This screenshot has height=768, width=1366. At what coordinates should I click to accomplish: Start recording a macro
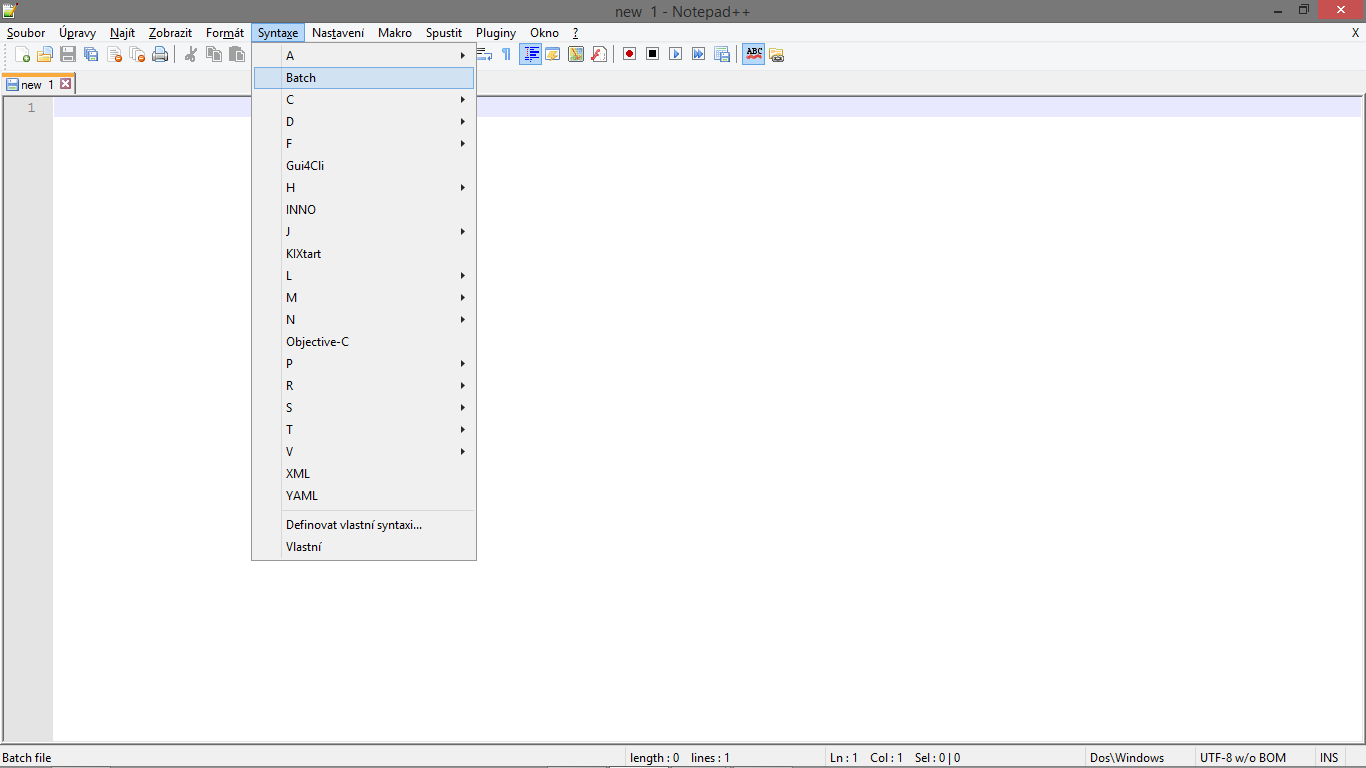[x=628, y=54]
